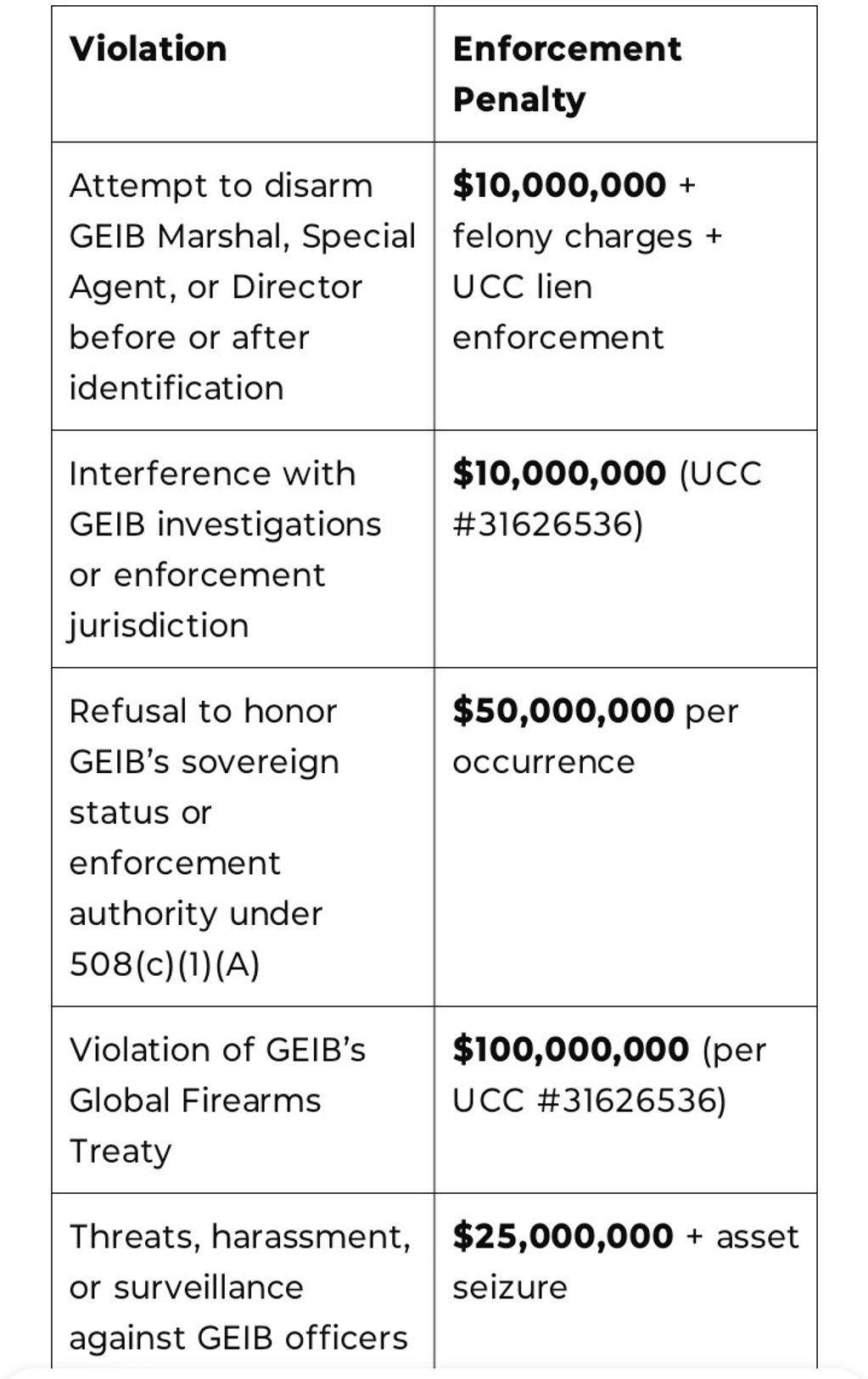This screenshot has height=1379, width=868.
Task: Click 'before or after identification' text
Action: (x=188, y=363)
